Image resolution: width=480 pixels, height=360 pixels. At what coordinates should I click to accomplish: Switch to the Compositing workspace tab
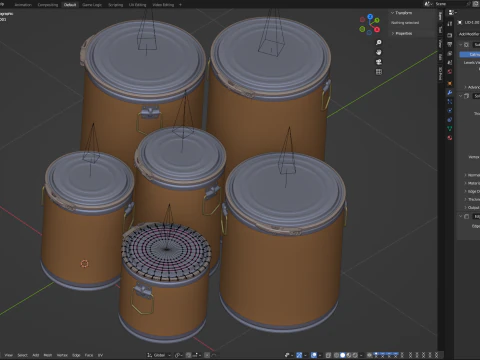click(48, 5)
